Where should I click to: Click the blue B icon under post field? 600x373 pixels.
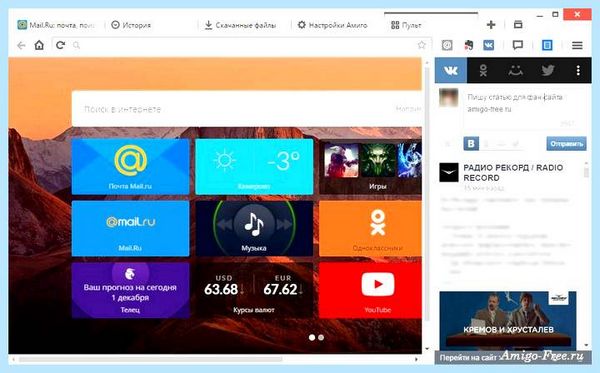[x=471, y=144]
